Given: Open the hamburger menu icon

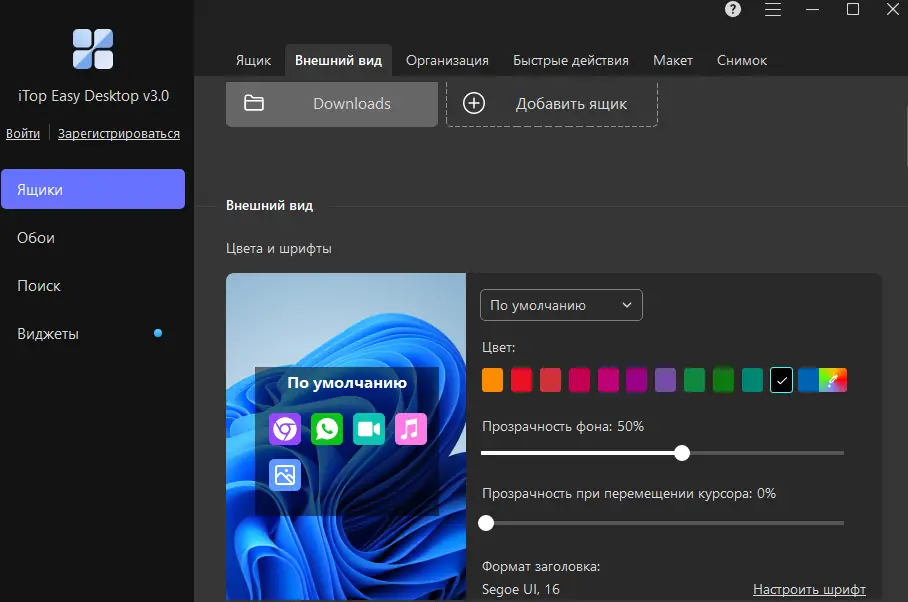Looking at the screenshot, I should (772, 9).
